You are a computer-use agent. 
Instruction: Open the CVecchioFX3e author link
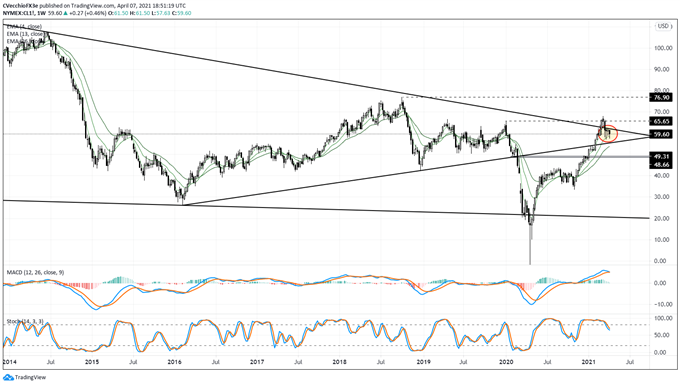pyautogui.click(x=20, y=6)
